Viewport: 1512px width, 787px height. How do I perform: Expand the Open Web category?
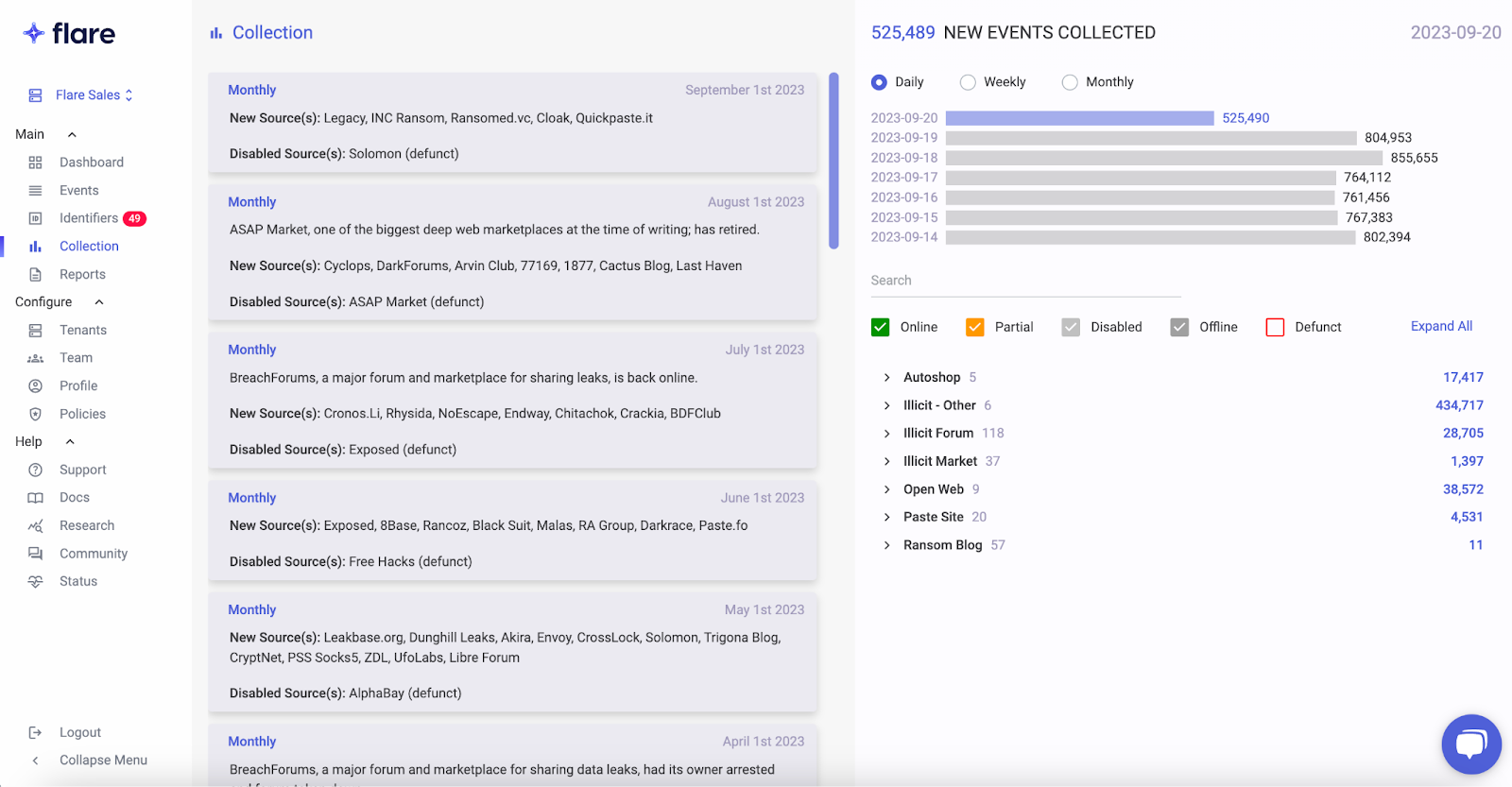point(886,489)
